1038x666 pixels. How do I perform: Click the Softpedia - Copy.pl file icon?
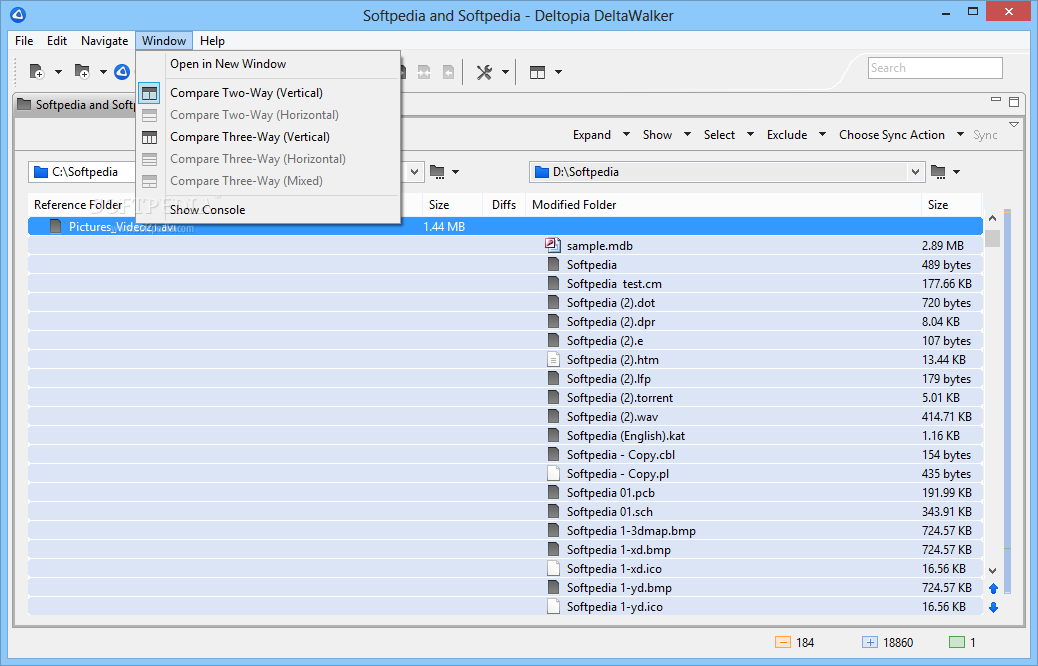(x=553, y=473)
